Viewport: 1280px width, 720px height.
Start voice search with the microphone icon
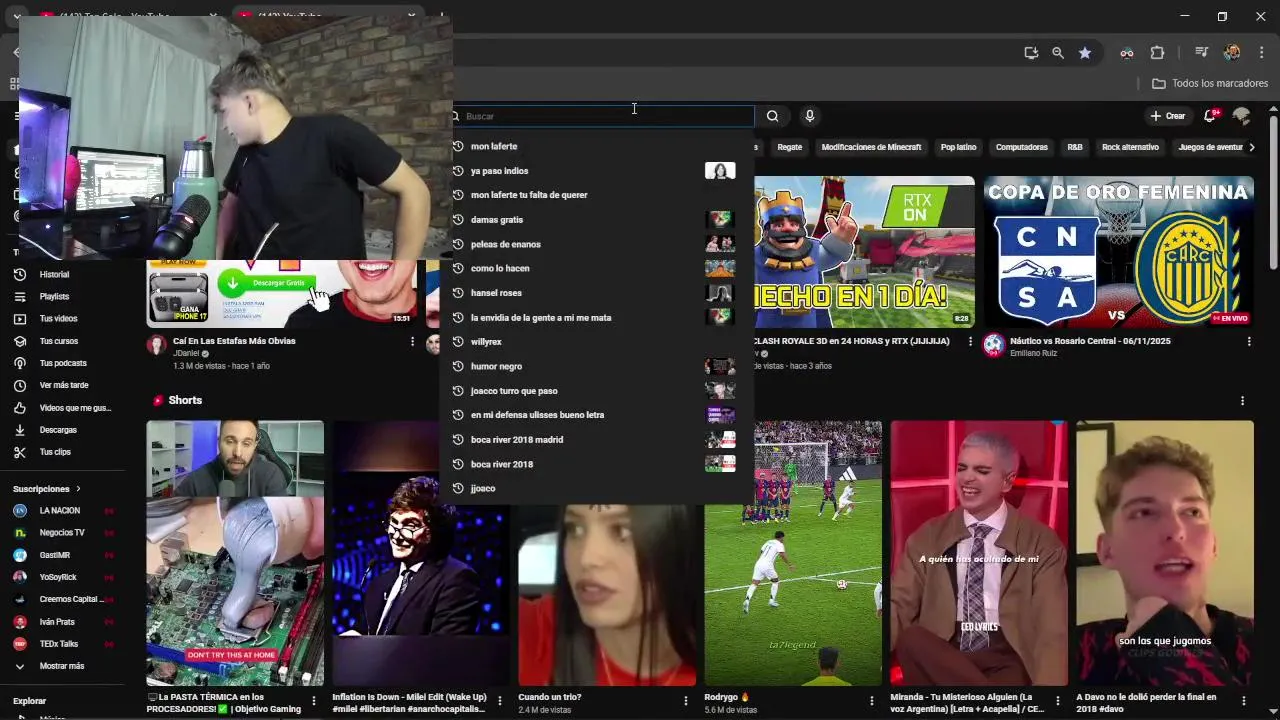coord(810,116)
